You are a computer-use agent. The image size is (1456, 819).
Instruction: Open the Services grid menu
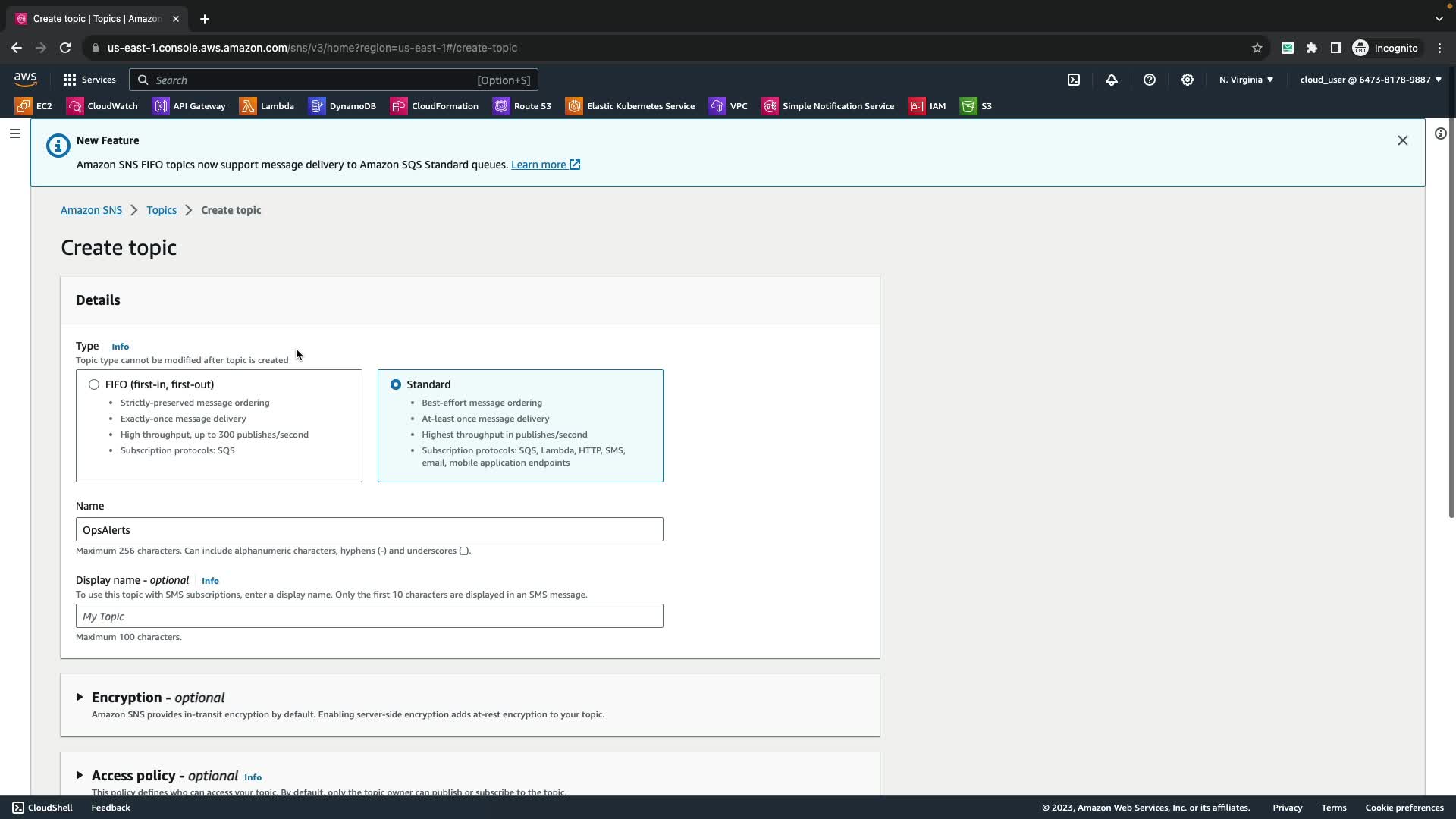[89, 80]
